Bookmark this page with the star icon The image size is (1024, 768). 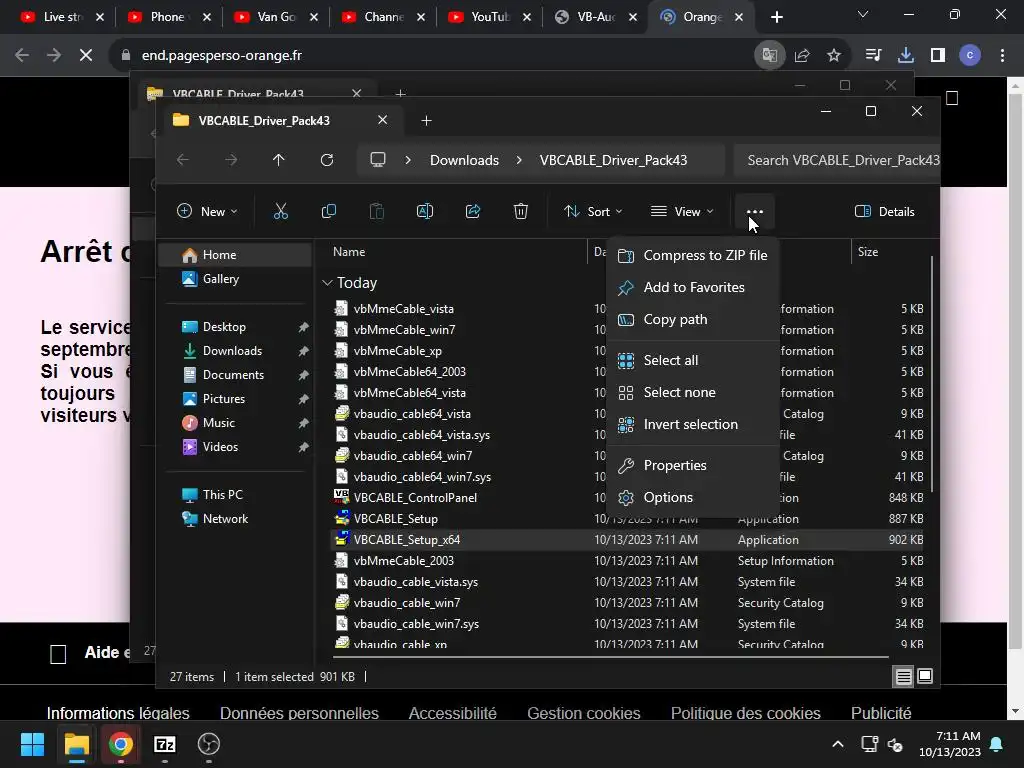coord(833,56)
